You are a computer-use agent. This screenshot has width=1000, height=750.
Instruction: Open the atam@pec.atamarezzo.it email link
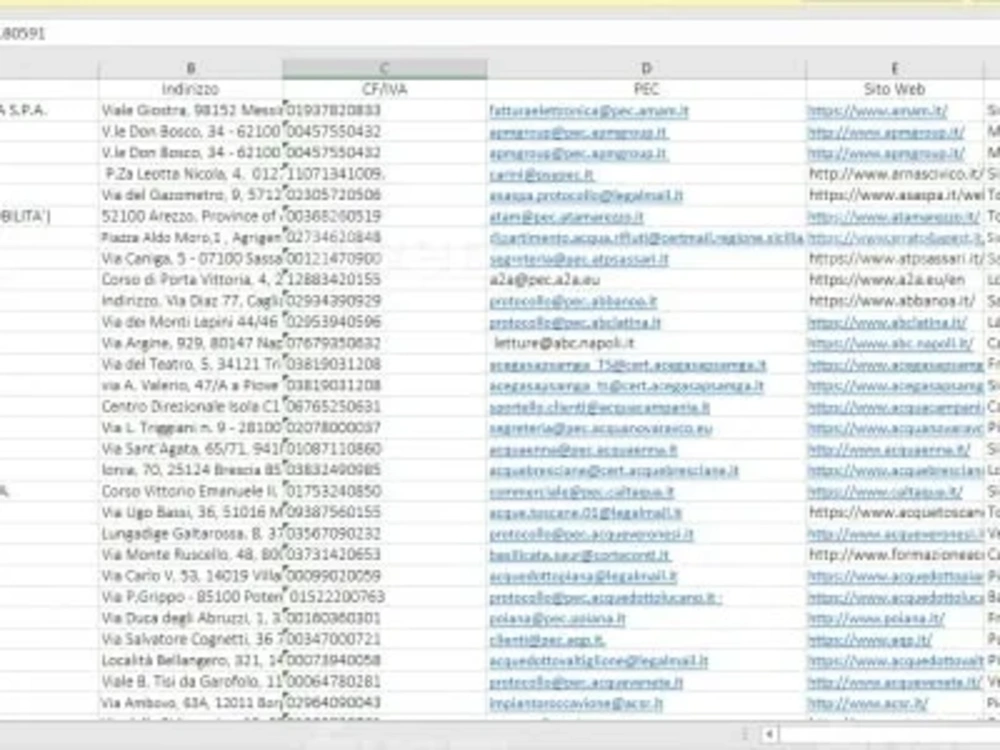click(x=566, y=217)
